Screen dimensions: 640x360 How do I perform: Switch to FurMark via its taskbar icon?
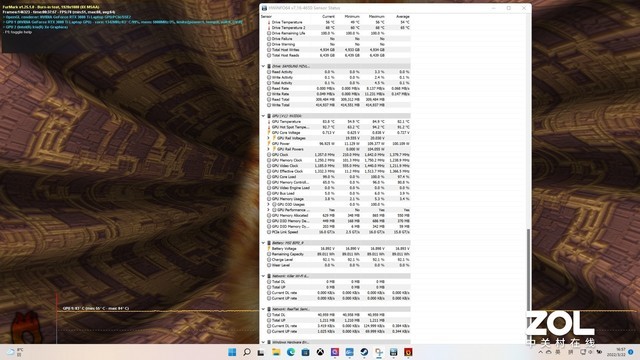point(408,352)
